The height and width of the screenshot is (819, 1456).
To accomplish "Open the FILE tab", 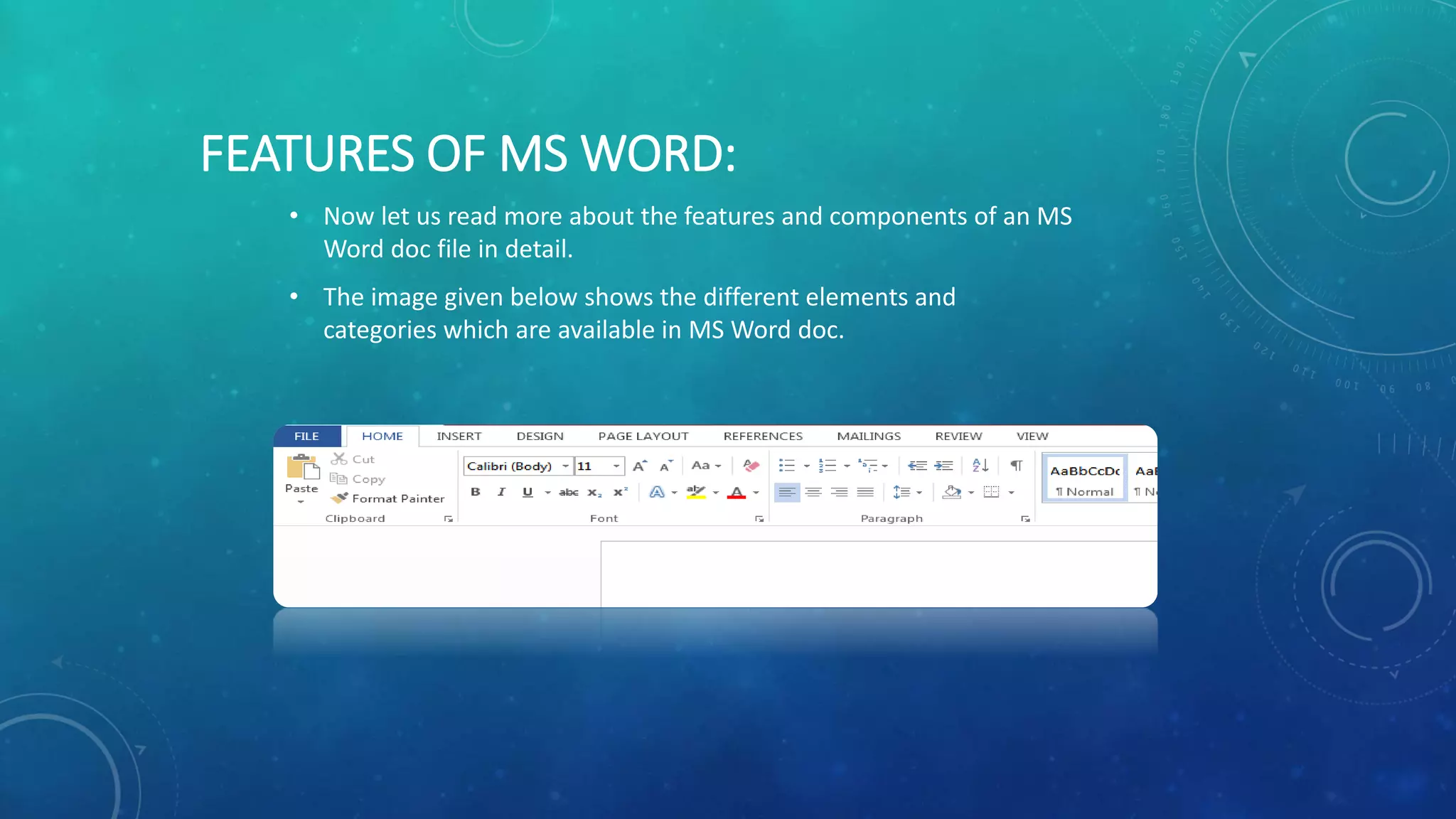I will 306,436.
